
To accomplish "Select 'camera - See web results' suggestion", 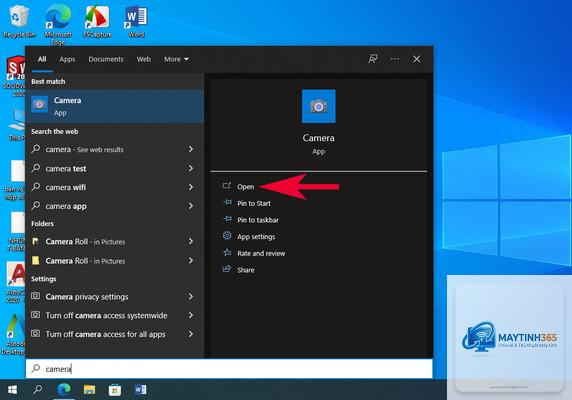I will [x=115, y=149].
